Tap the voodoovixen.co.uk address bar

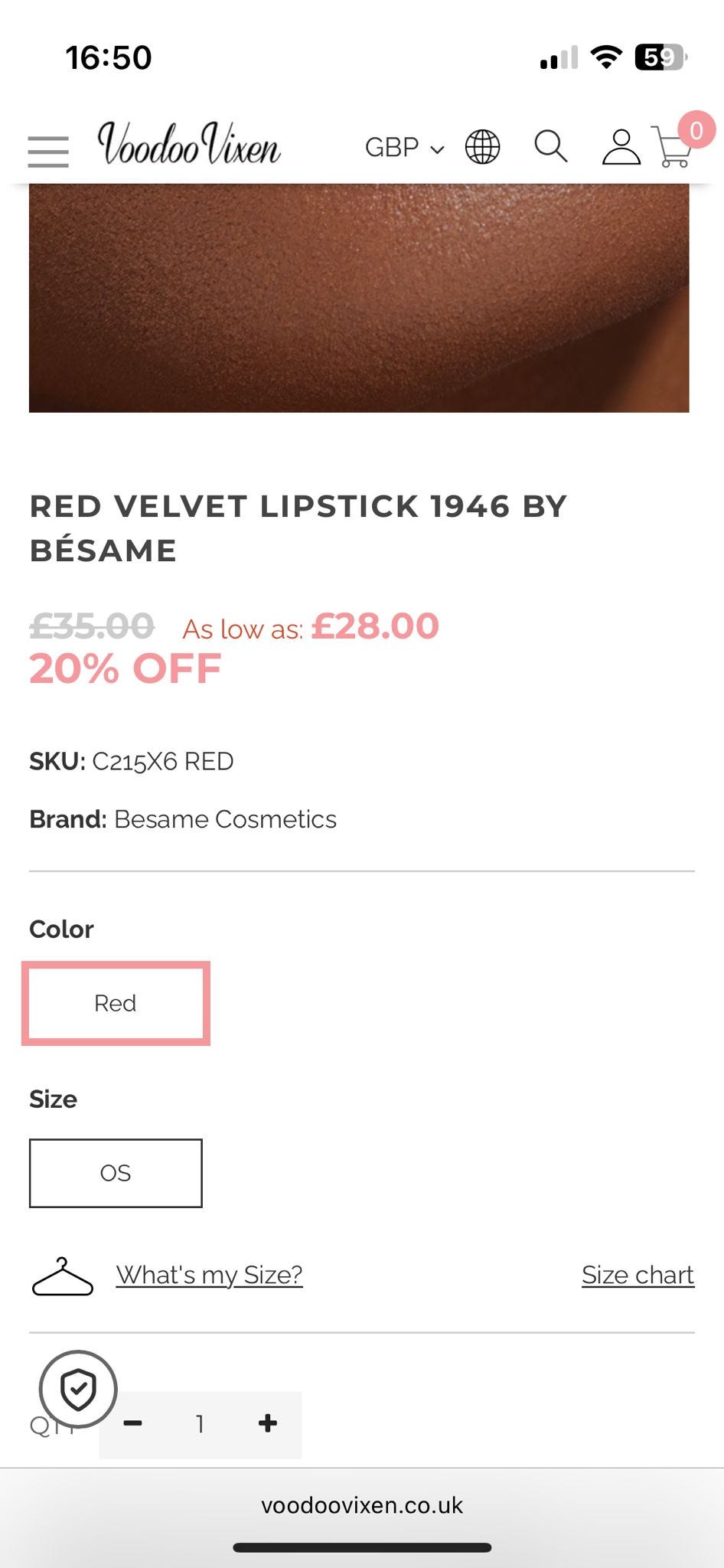click(x=361, y=1505)
